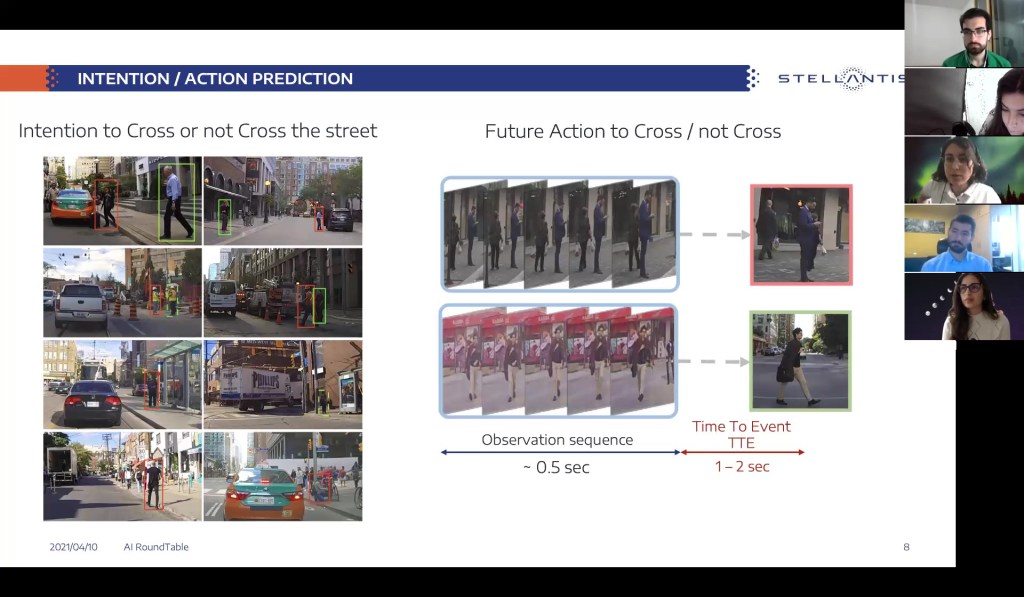Click the green-bordered crossing pedestrian image

800,361
